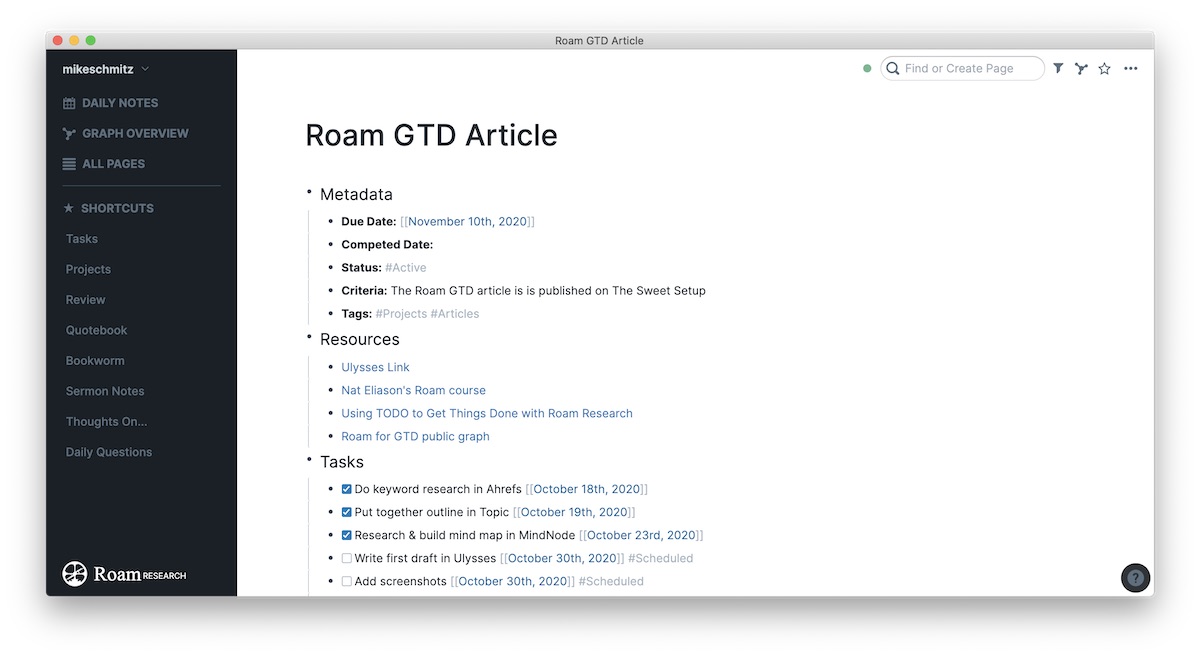The width and height of the screenshot is (1200, 657).
Task: Click the Due Date bold label
Action: (369, 222)
